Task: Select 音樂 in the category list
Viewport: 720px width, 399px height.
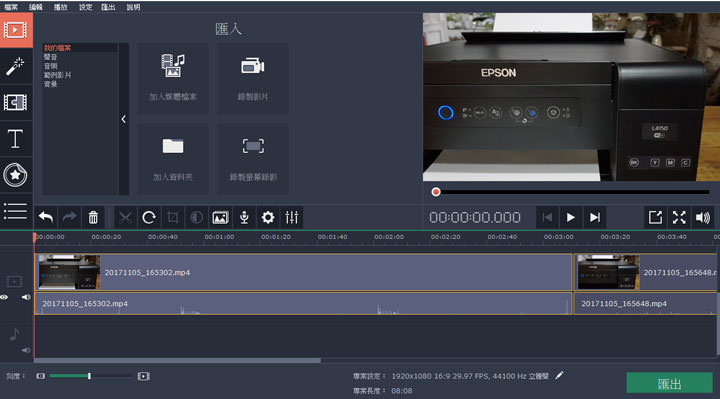Action: click(x=51, y=66)
